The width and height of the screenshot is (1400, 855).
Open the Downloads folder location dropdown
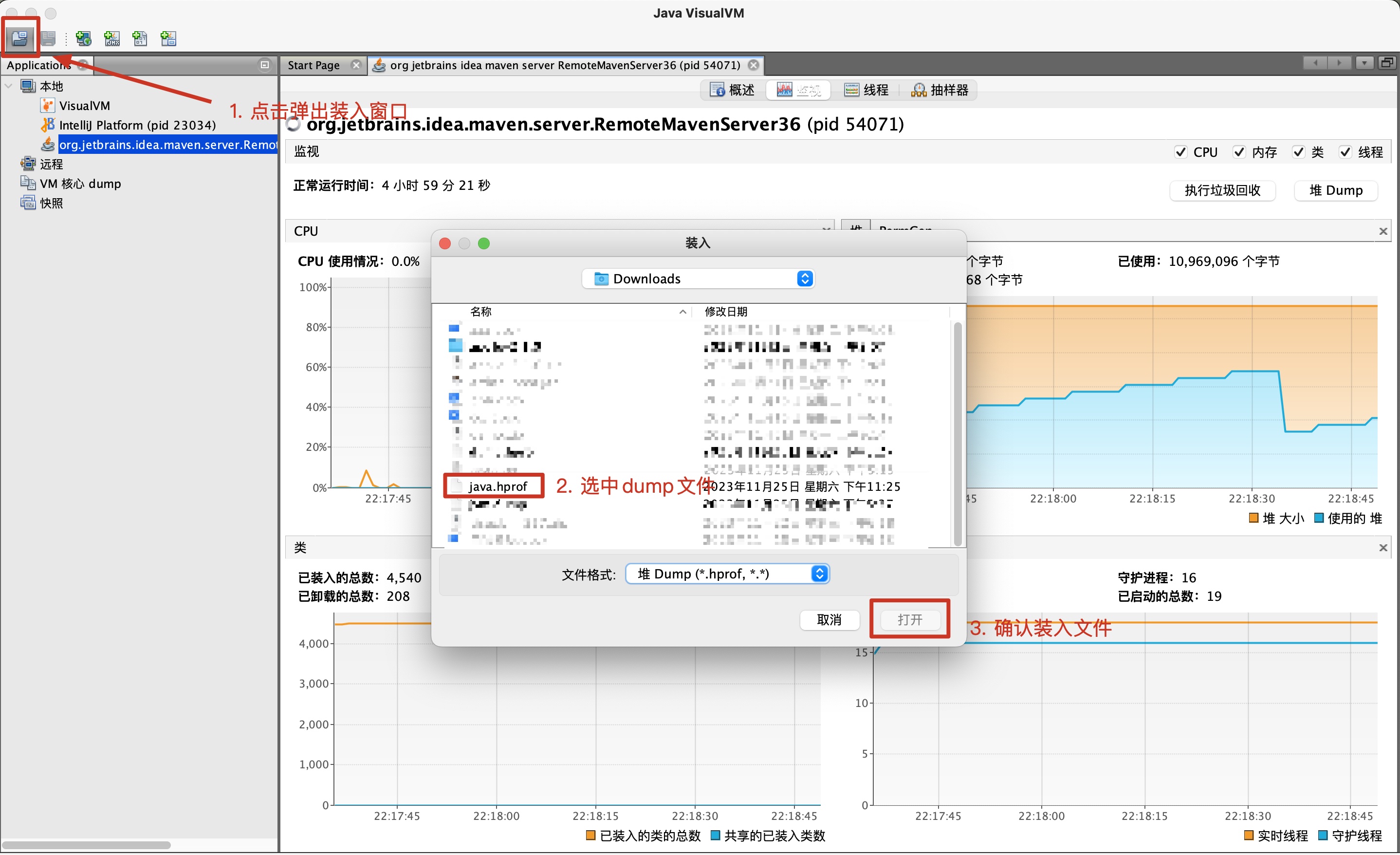click(x=698, y=279)
